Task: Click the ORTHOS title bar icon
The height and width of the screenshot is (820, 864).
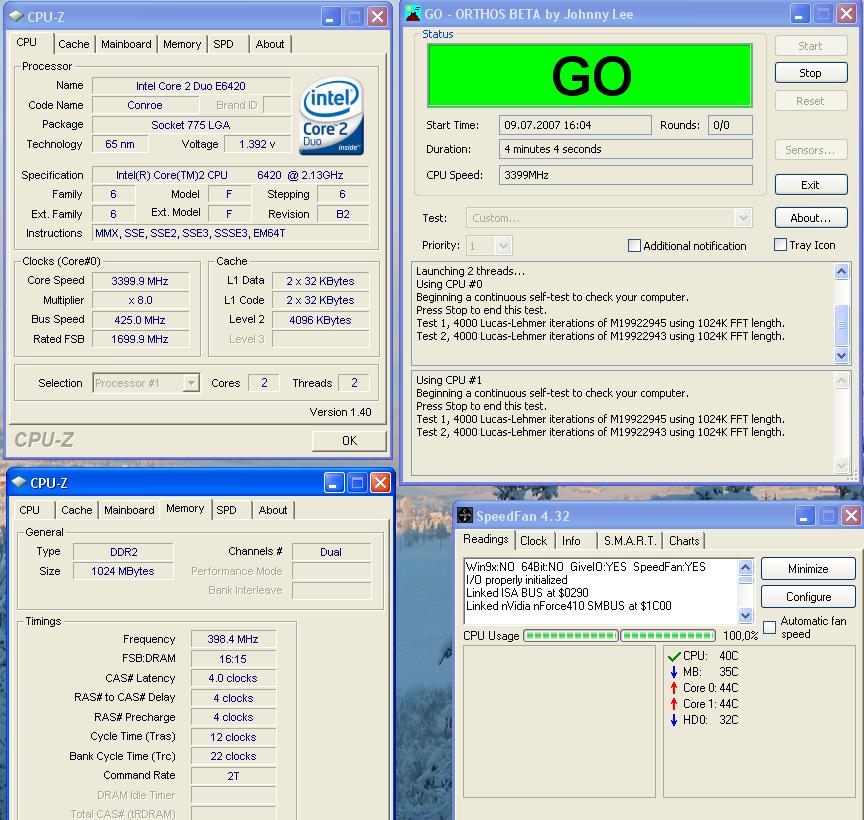Action: tap(413, 13)
